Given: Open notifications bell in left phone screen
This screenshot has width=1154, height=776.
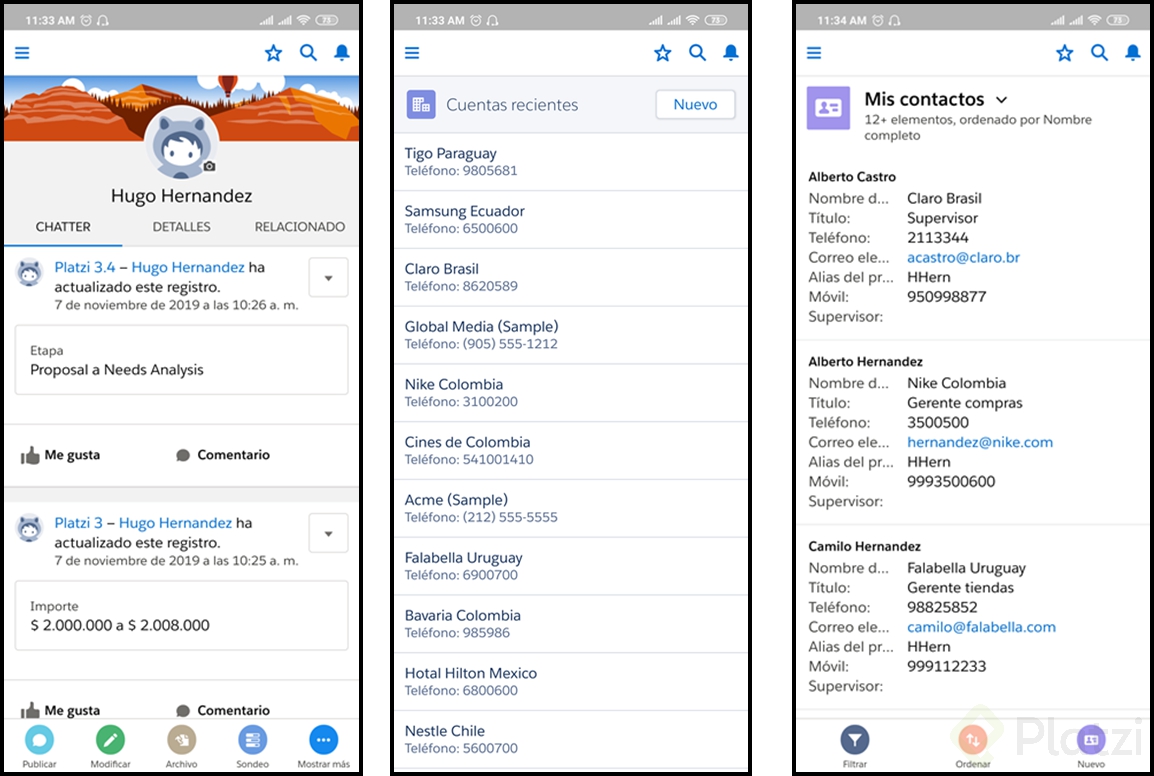Looking at the screenshot, I should click(x=341, y=53).
